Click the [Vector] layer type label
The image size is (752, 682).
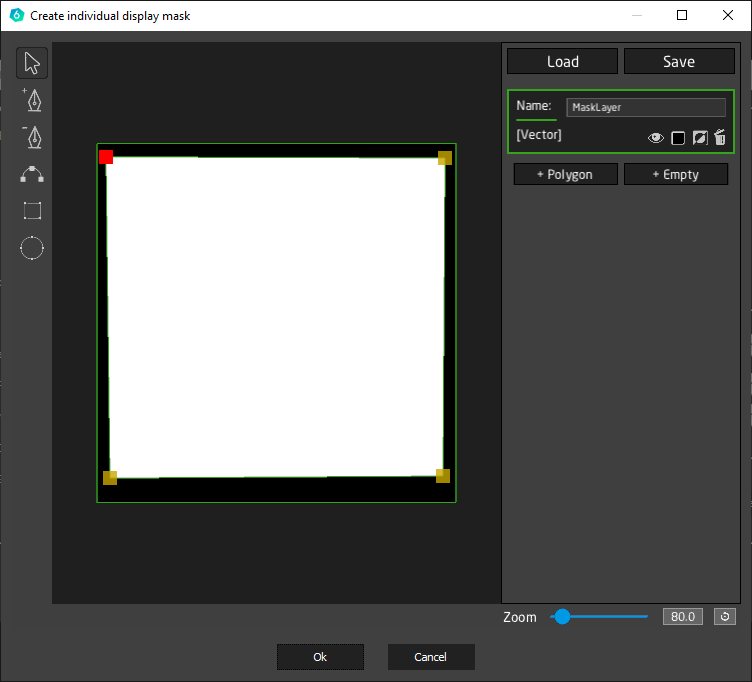pos(539,135)
